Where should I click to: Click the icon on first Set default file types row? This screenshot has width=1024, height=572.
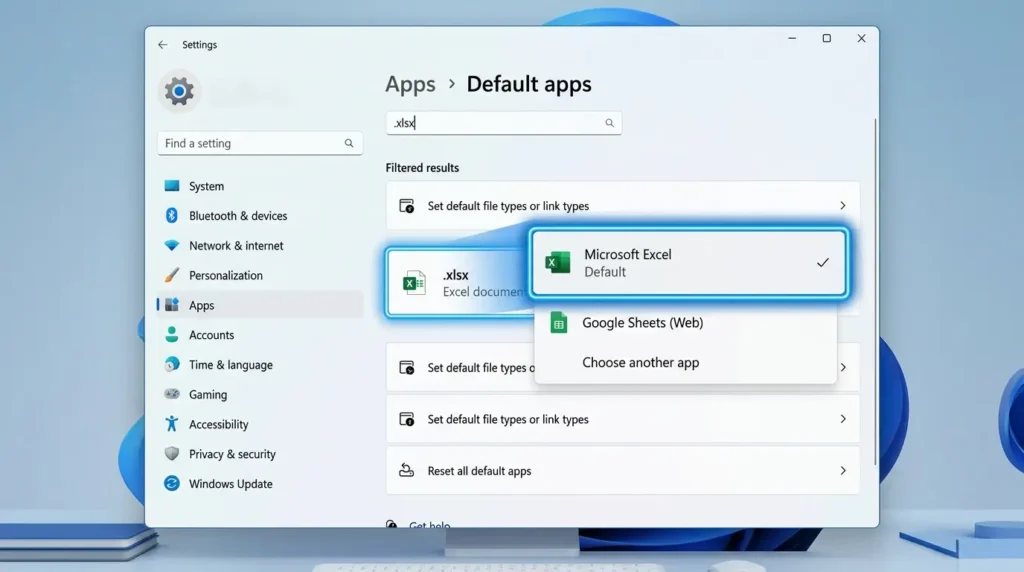[406, 206]
